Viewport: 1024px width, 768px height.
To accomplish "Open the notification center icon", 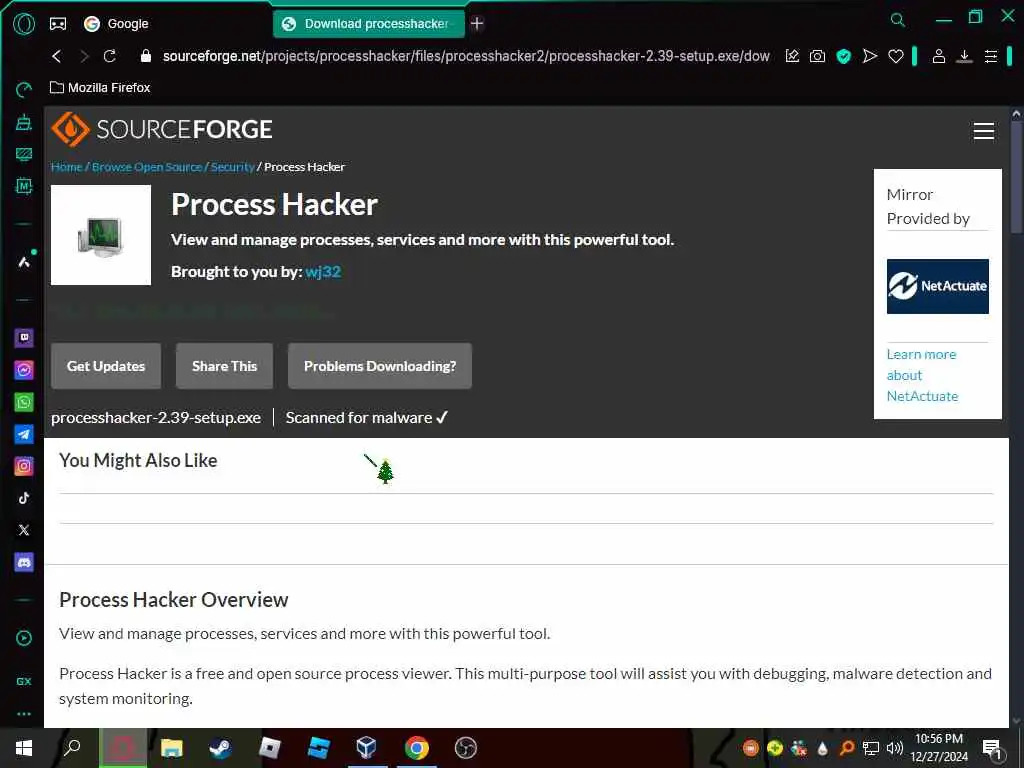I will click(x=993, y=748).
